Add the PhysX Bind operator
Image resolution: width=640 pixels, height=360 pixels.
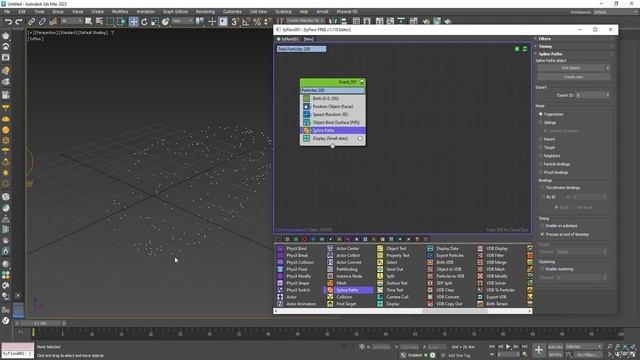click(x=296, y=248)
